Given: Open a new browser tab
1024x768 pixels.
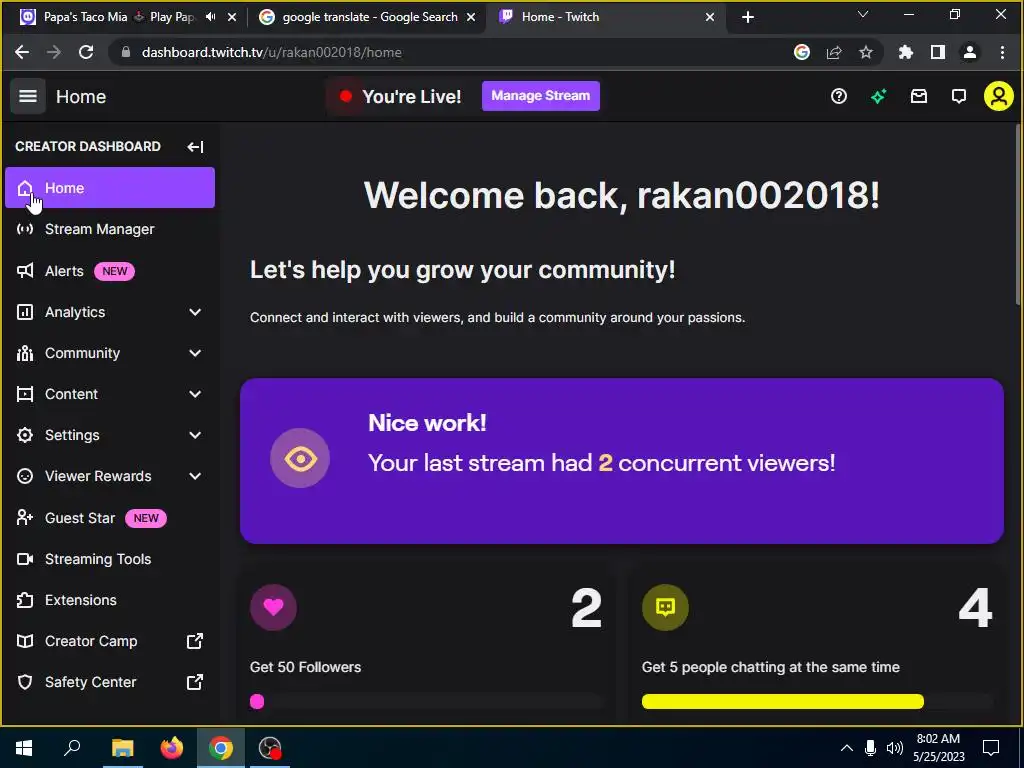Looking at the screenshot, I should (748, 18).
